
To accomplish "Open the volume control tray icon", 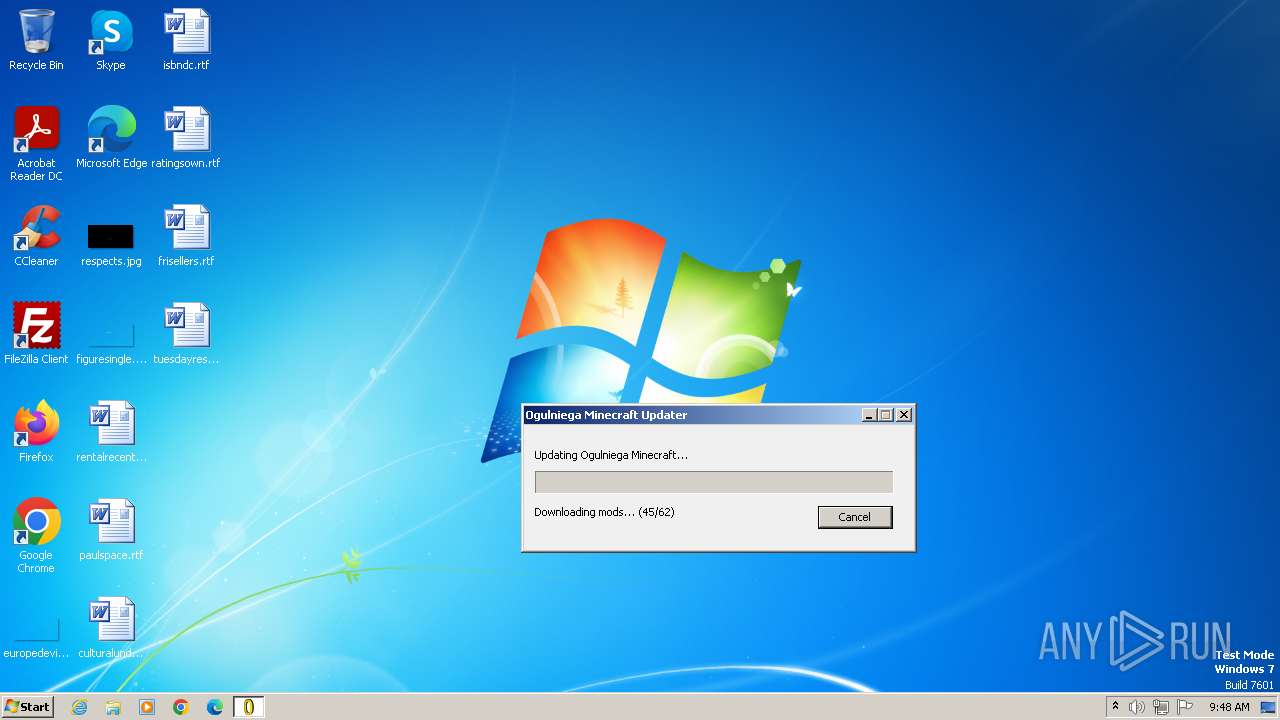I will tap(1136, 707).
